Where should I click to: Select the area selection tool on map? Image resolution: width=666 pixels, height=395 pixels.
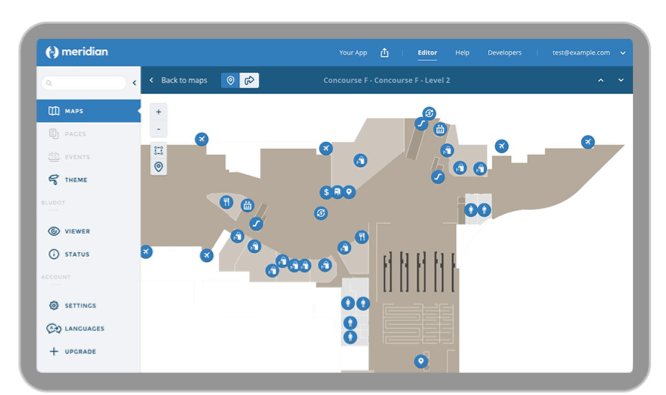click(x=158, y=151)
